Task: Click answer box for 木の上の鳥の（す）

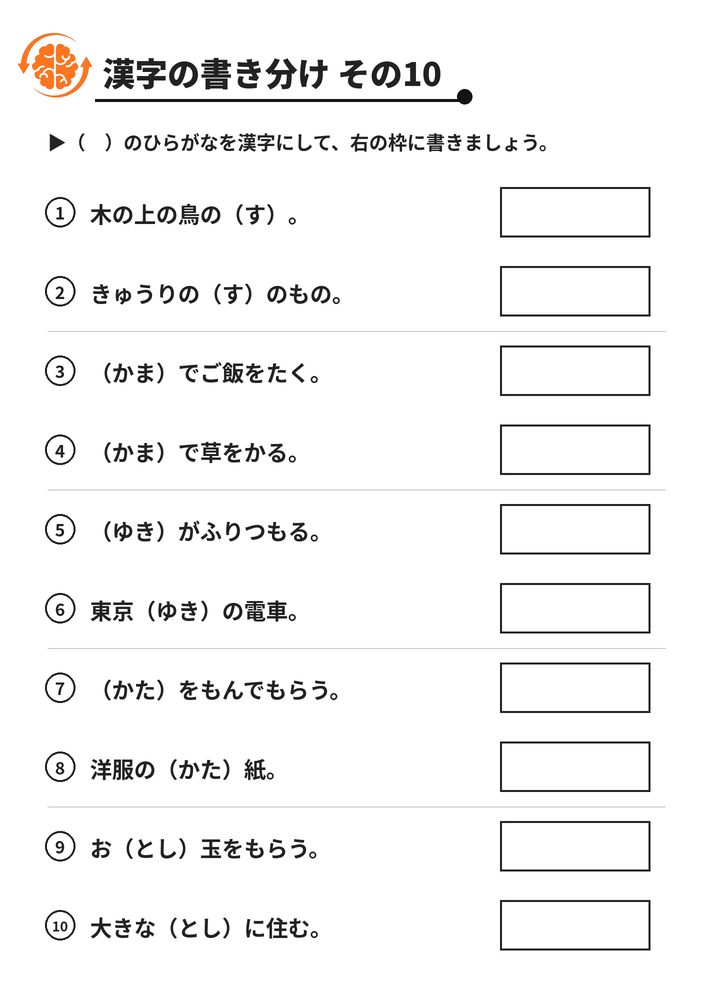Action: point(575,212)
